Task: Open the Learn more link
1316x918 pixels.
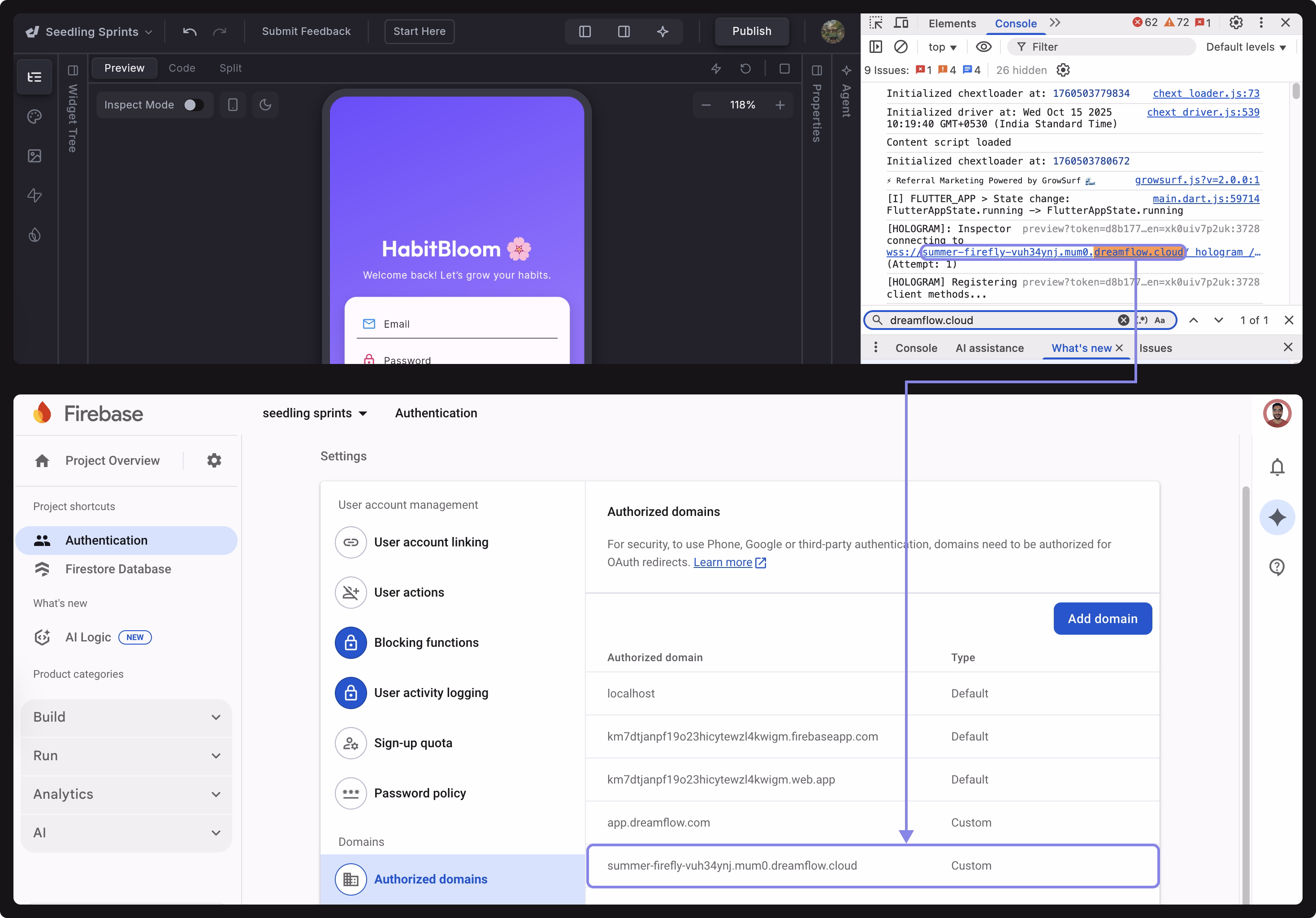Action: 722,562
